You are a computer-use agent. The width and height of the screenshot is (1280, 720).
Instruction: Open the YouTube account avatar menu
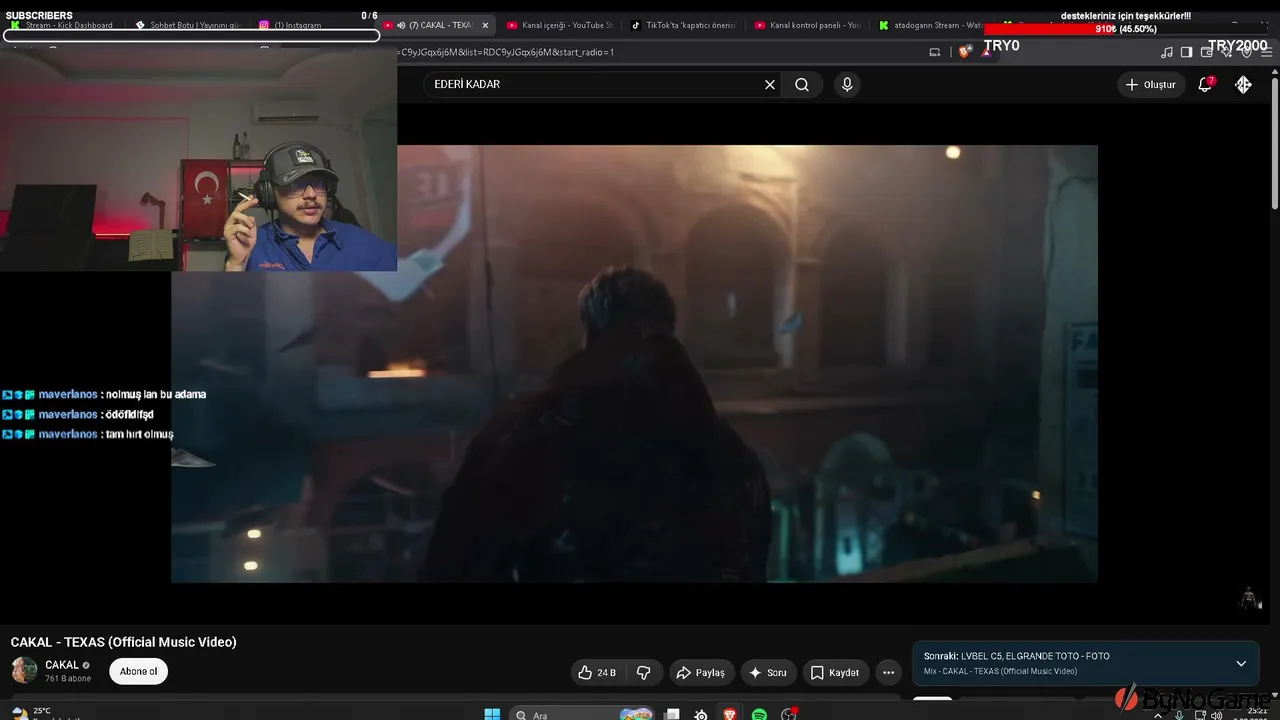(1243, 85)
